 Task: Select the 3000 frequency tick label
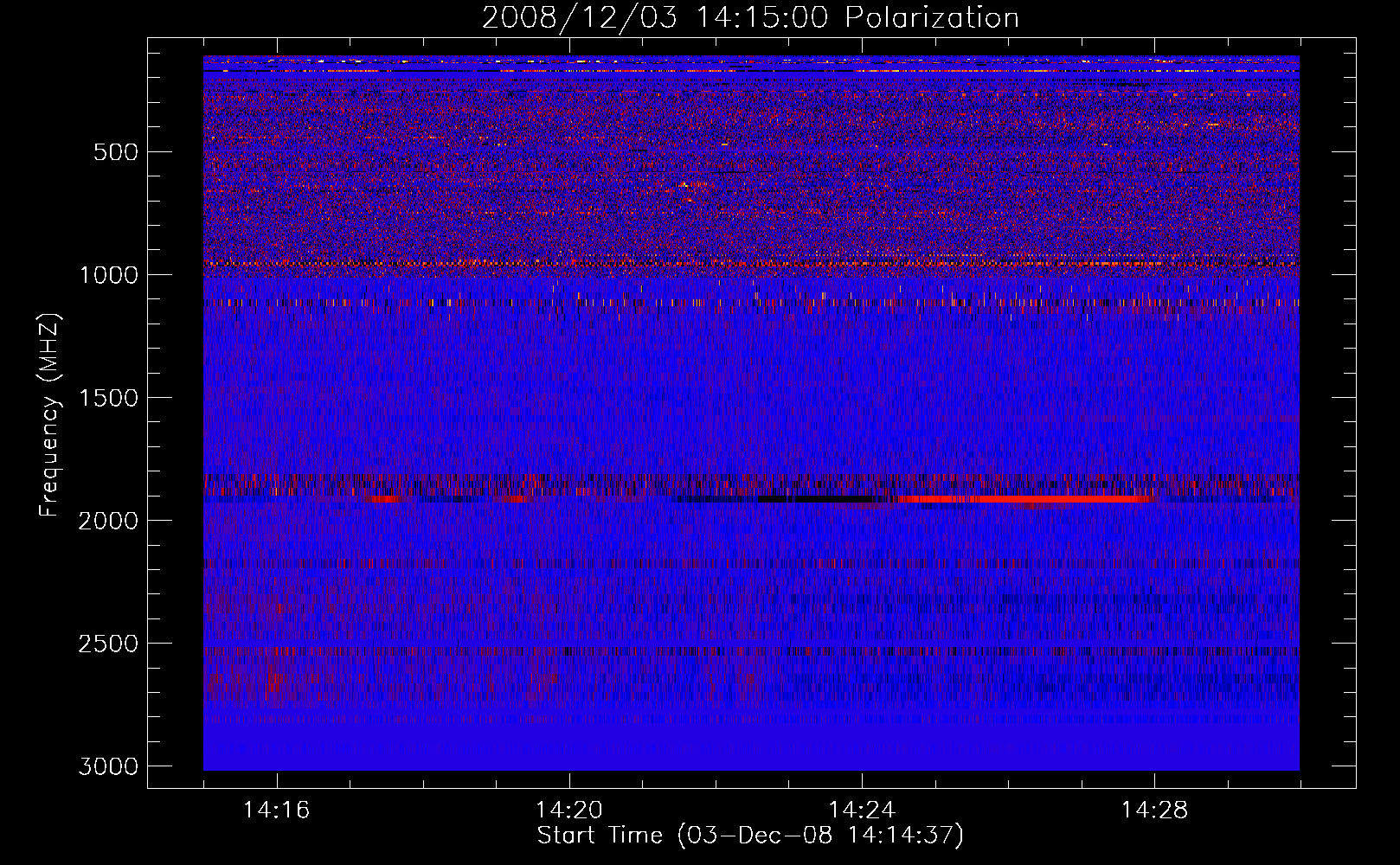tap(108, 766)
